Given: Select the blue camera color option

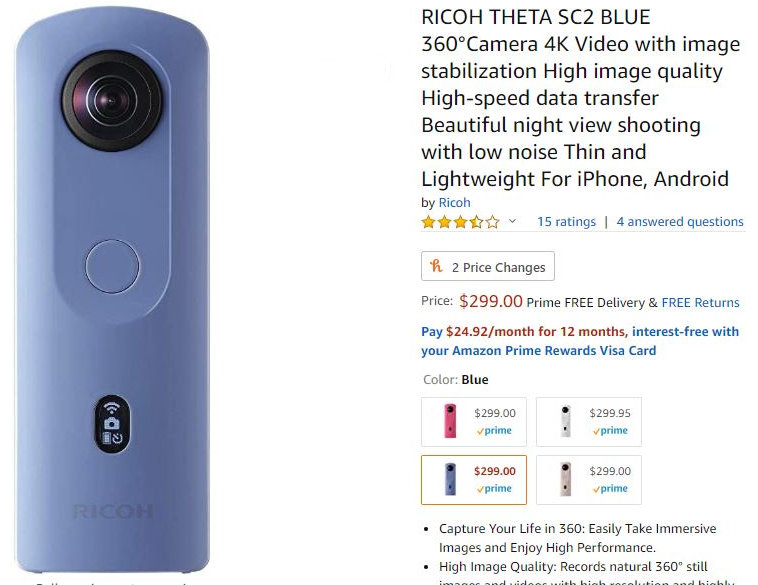Looking at the screenshot, I should click(474, 480).
